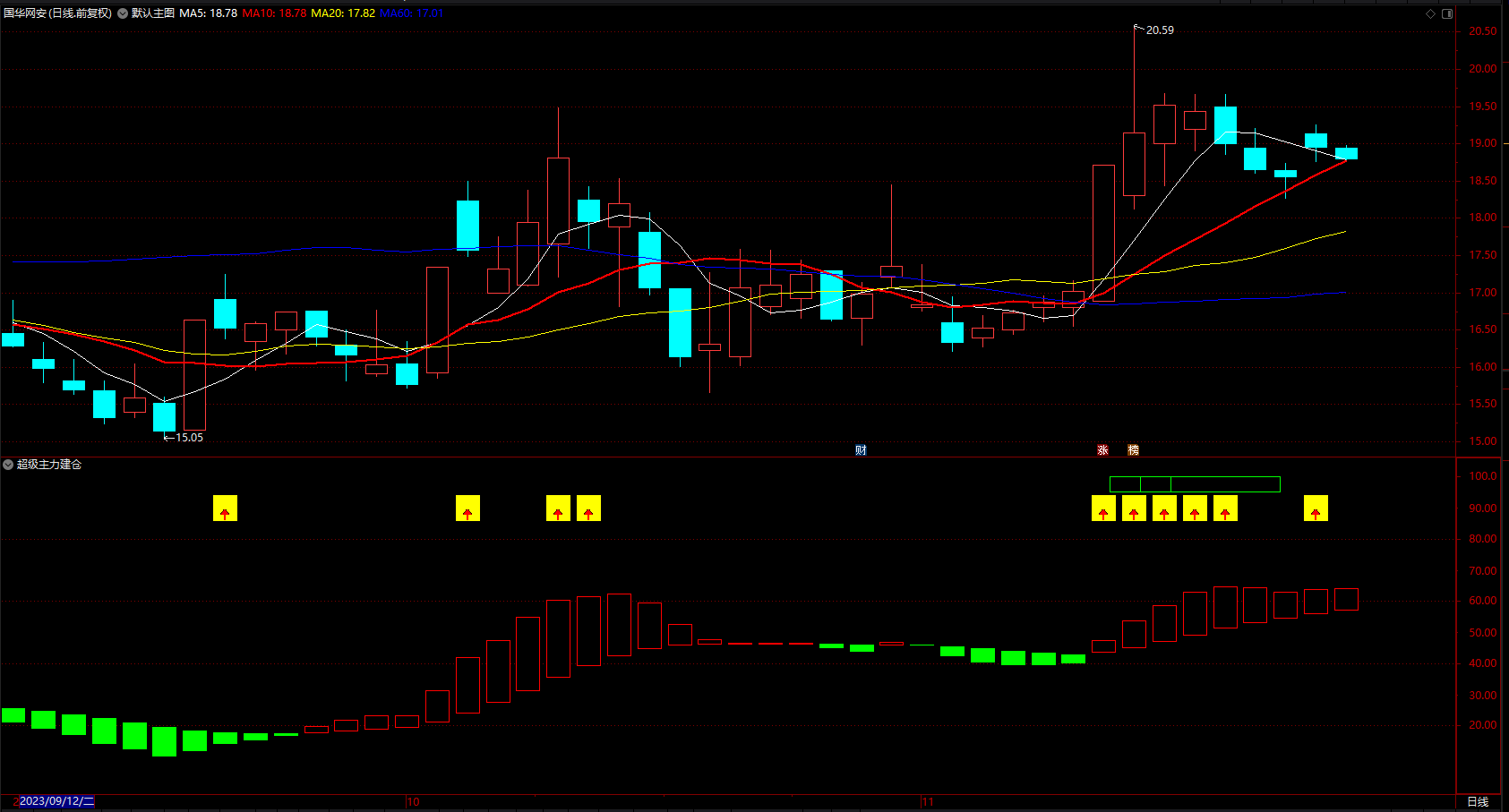Click the 20.59 high price annotation
1509x812 pixels.
point(1160,30)
